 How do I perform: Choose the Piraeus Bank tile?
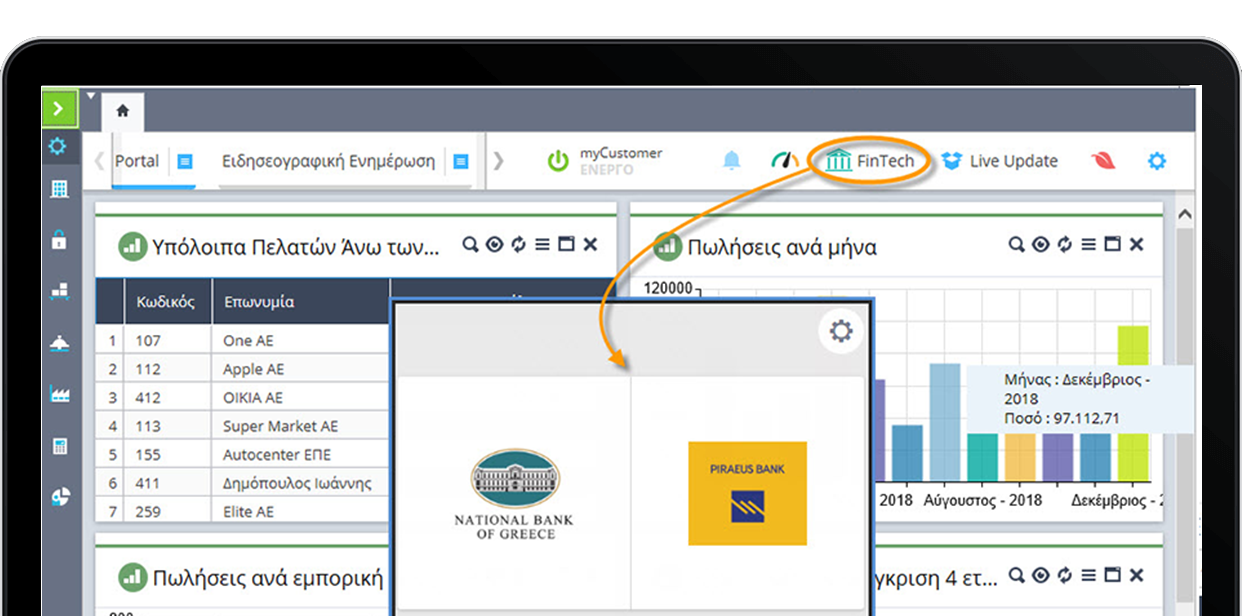(747, 493)
